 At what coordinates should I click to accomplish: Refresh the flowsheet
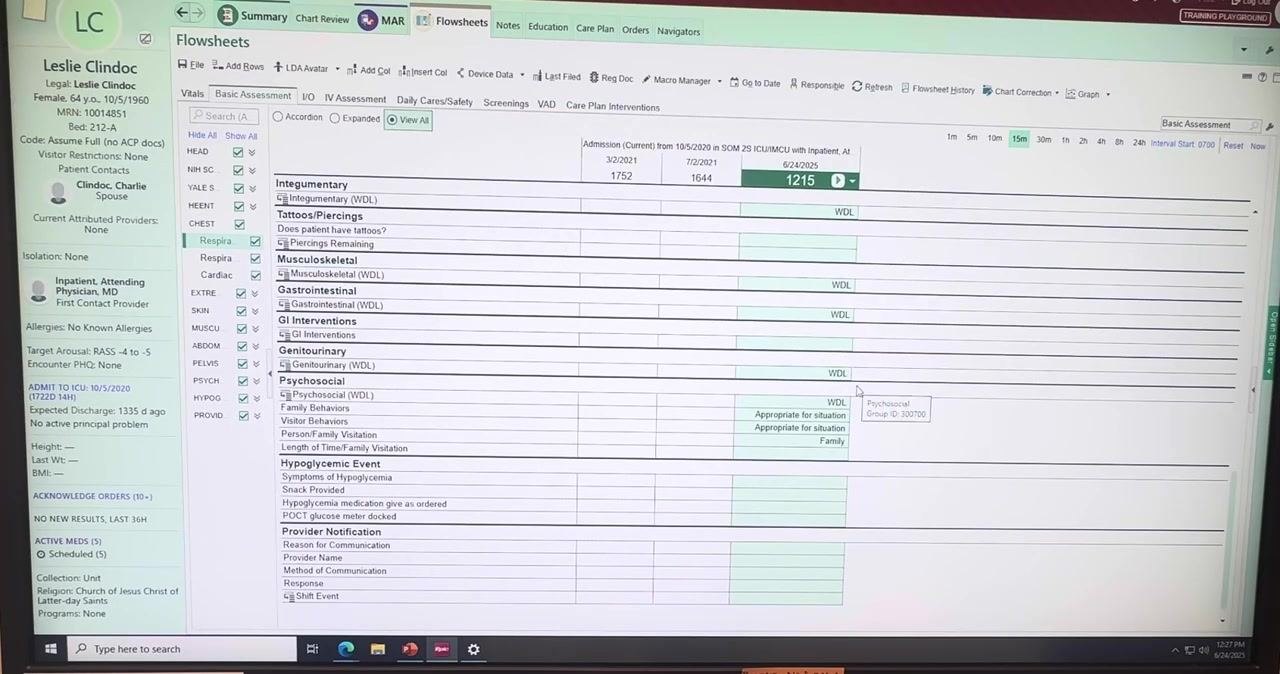(872, 87)
